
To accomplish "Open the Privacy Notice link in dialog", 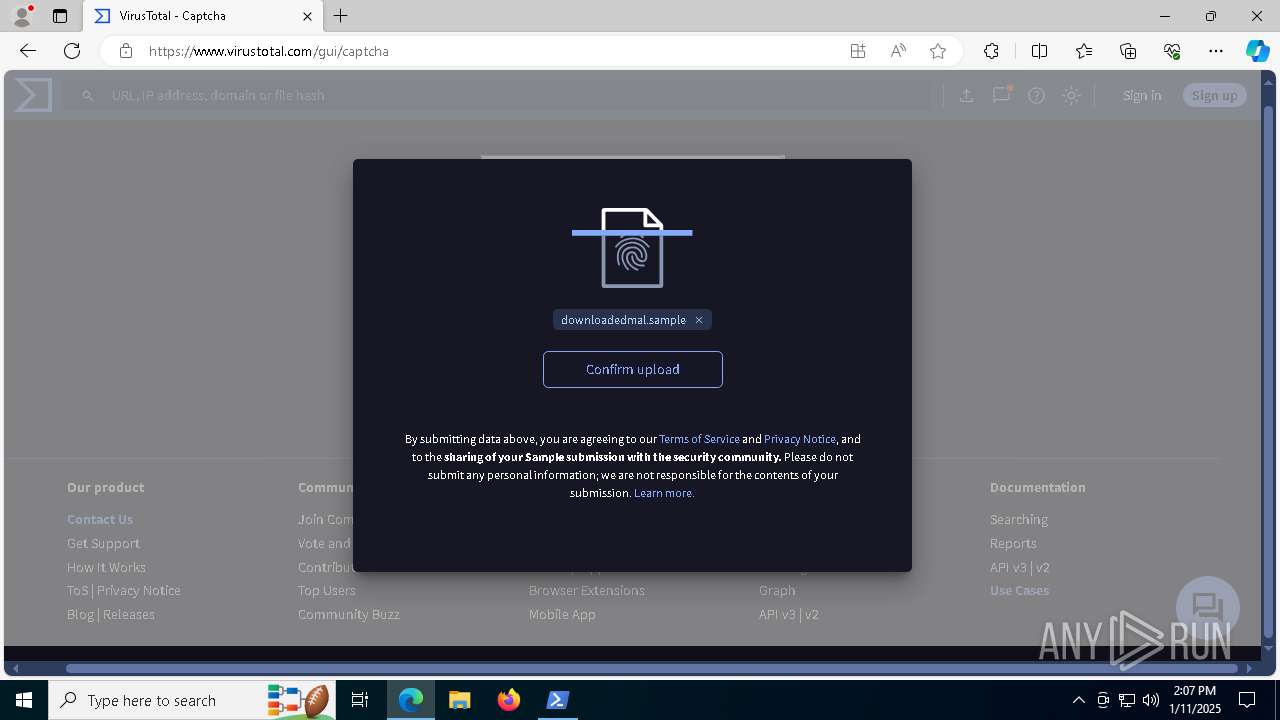I will [x=800, y=439].
